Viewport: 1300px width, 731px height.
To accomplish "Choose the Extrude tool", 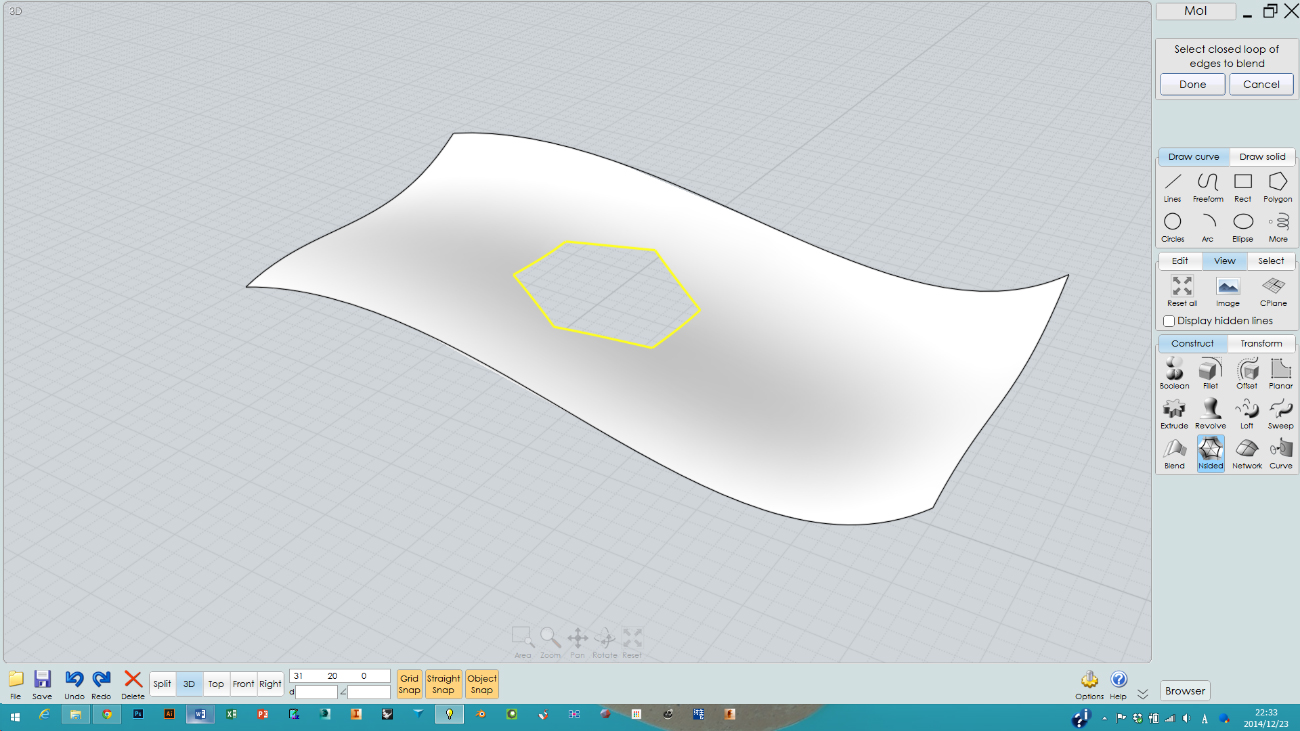I will tap(1174, 413).
